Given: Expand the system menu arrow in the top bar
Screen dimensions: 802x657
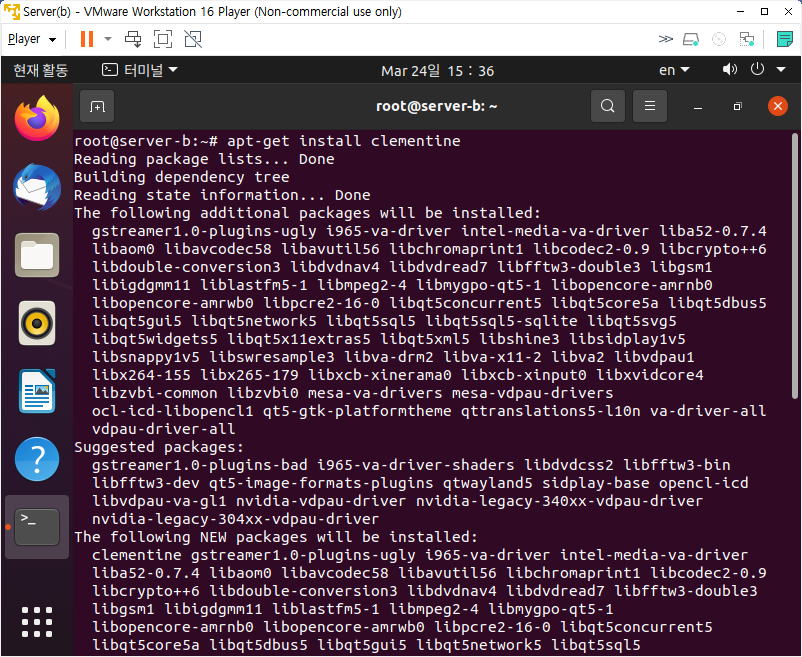Looking at the screenshot, I should tap(781, 70).
